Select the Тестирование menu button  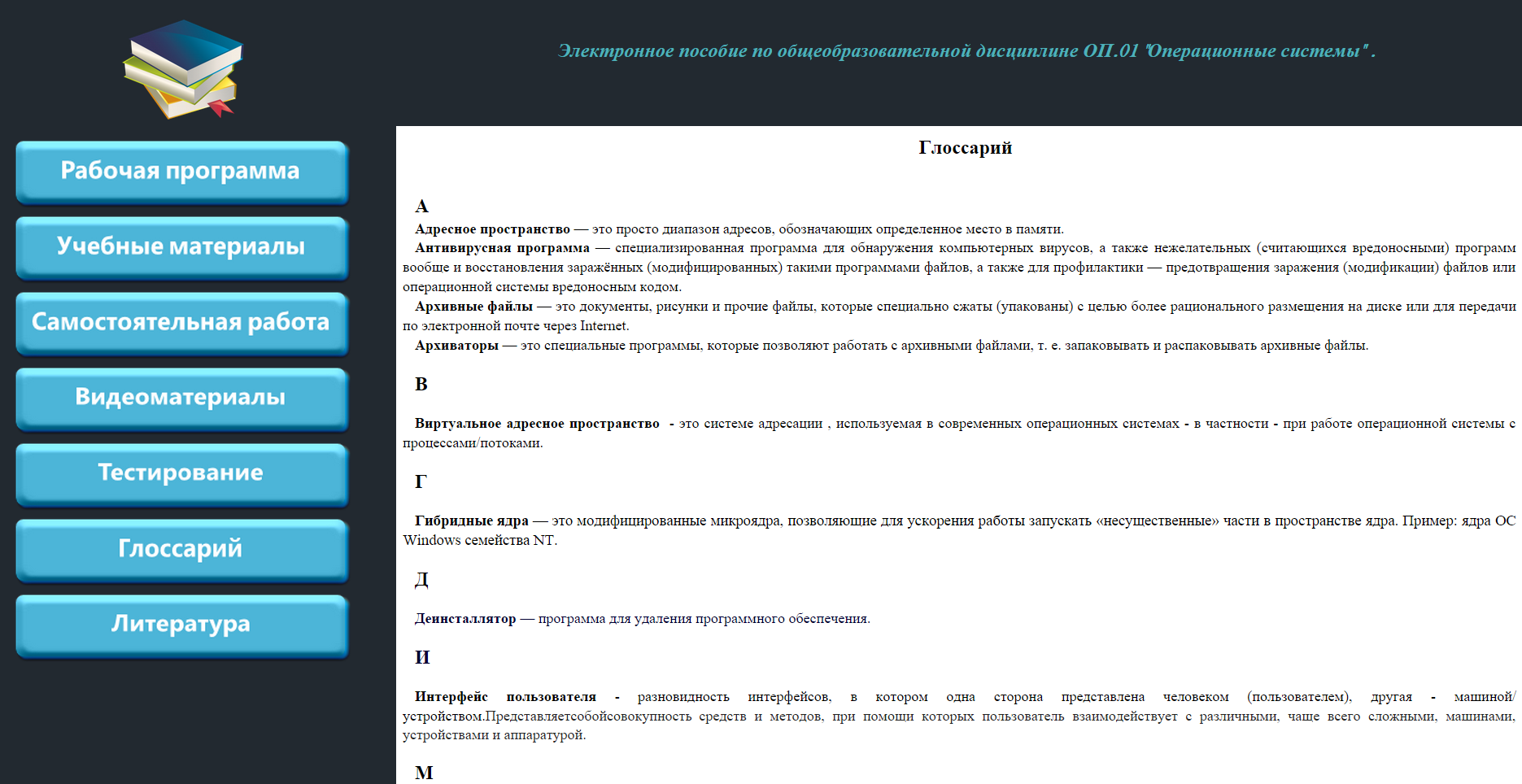(182, 474)
